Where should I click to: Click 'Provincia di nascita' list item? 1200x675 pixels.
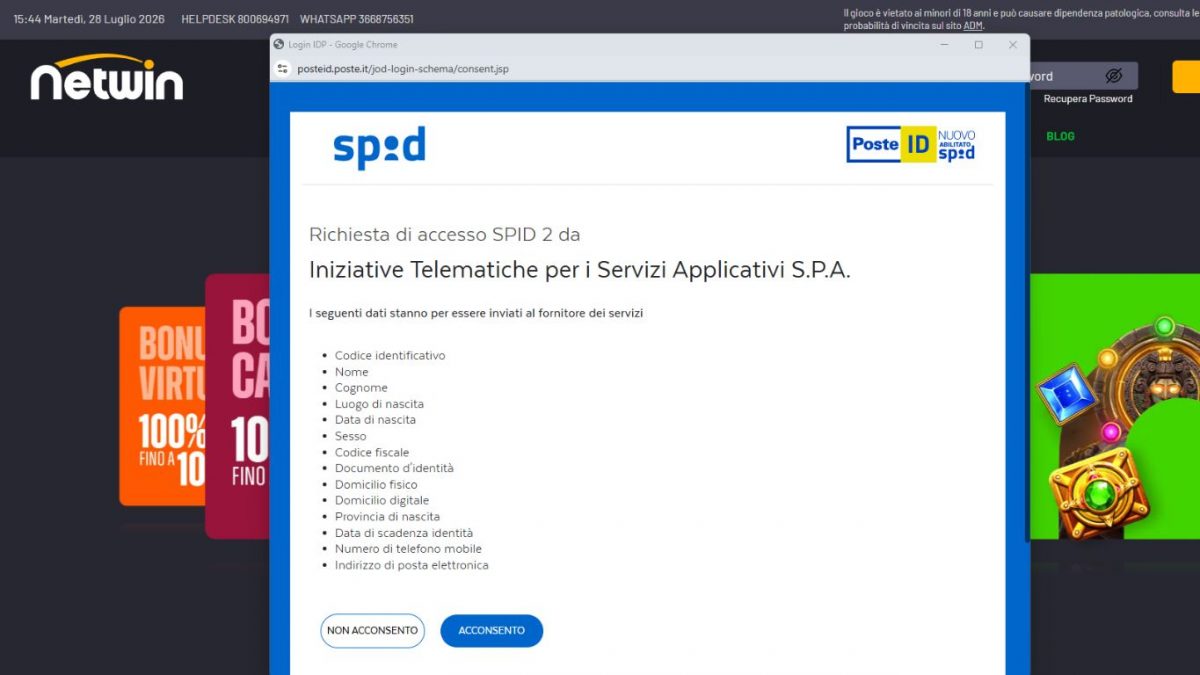coord(387,517)
